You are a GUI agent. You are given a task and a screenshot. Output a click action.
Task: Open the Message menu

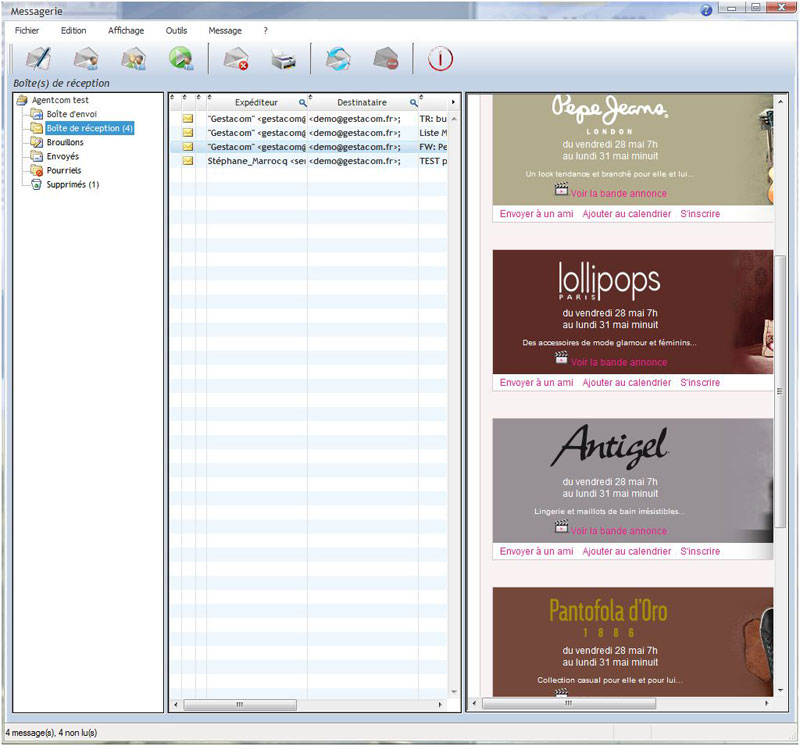225,31
